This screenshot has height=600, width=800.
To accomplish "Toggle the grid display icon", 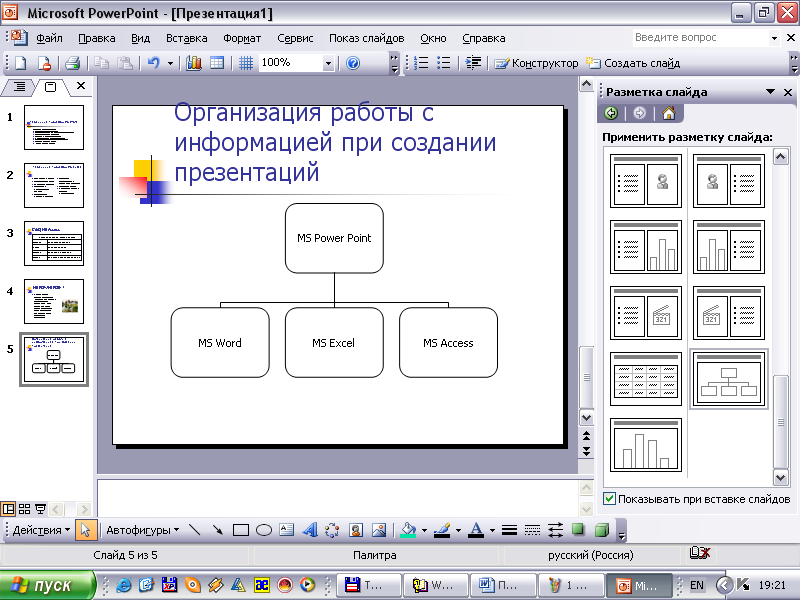I will pyautogui.click(x=246, y=63).
